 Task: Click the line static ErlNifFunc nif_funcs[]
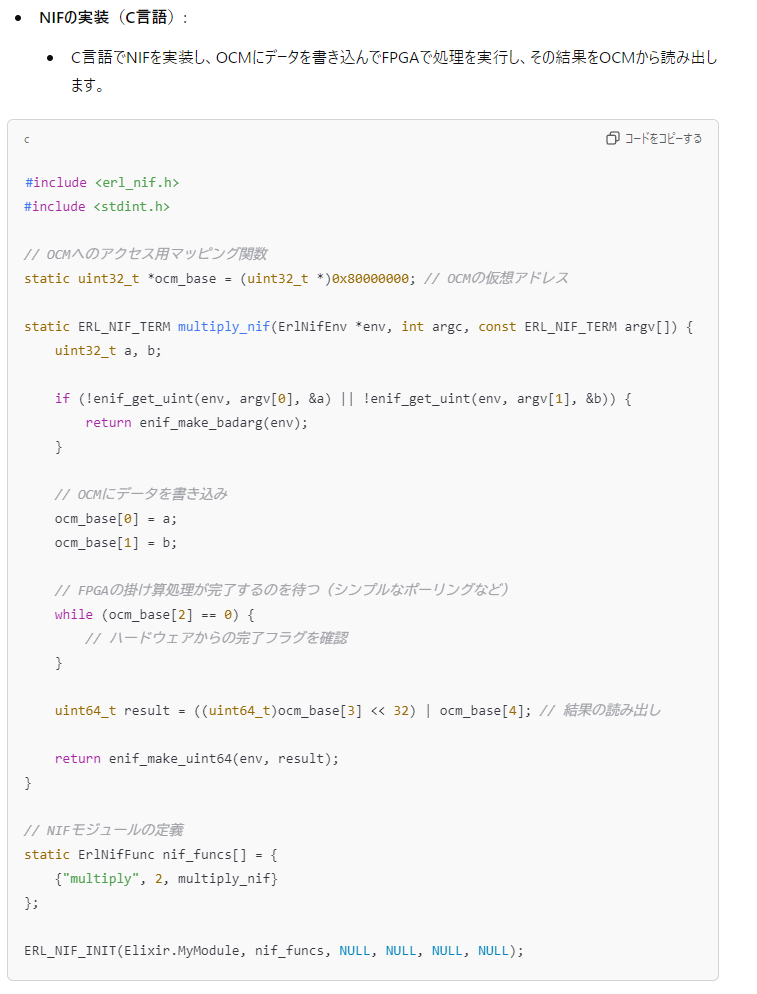(x=150, y=855)
